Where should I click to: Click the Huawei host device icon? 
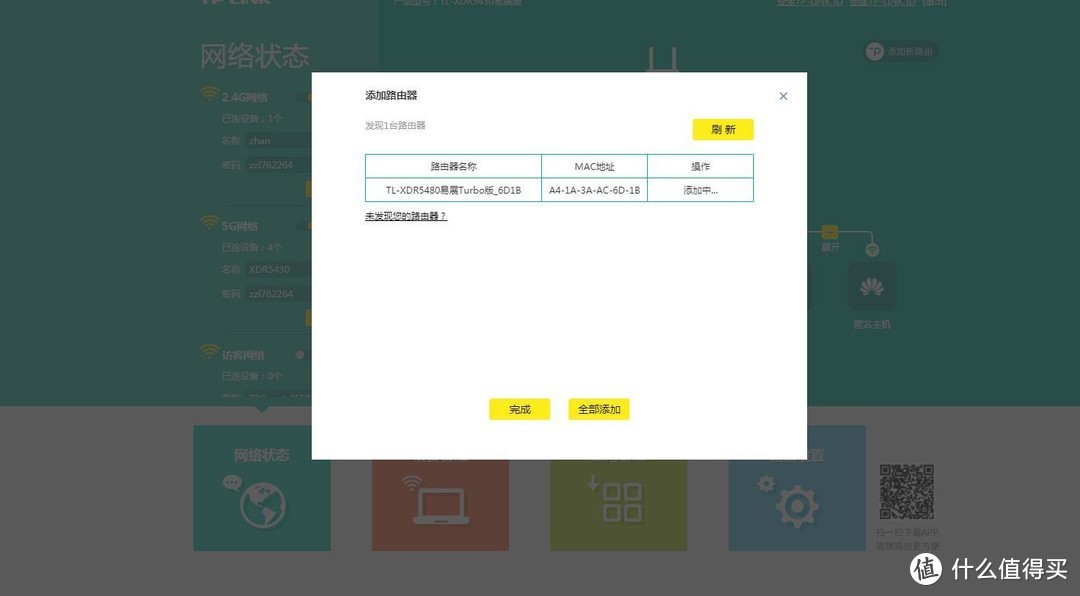[x=871, y=286]
